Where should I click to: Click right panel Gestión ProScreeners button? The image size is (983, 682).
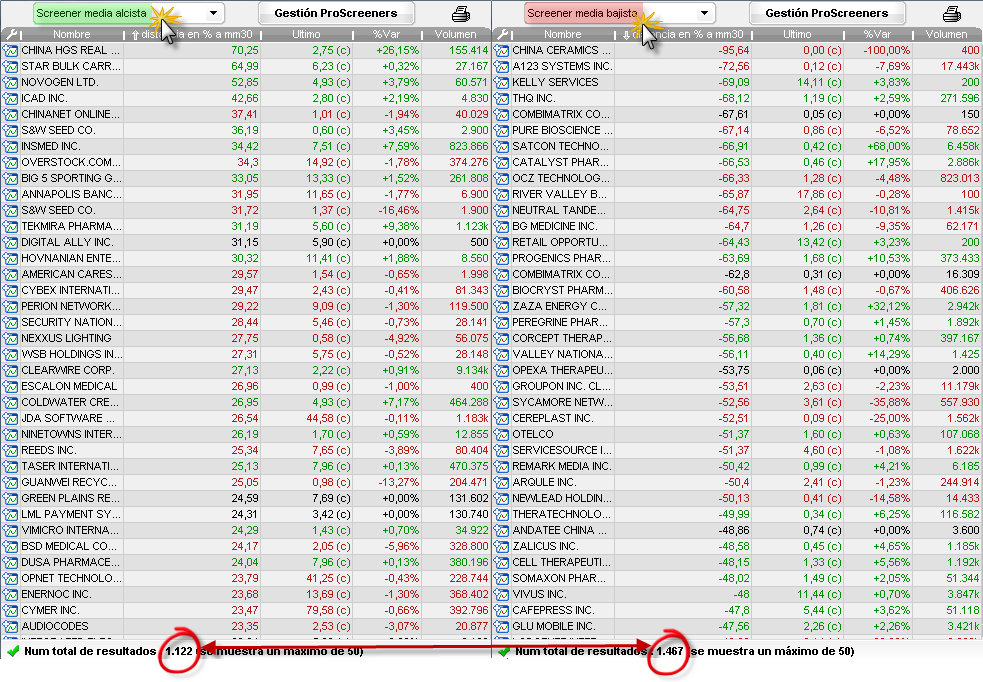[827, 13]
